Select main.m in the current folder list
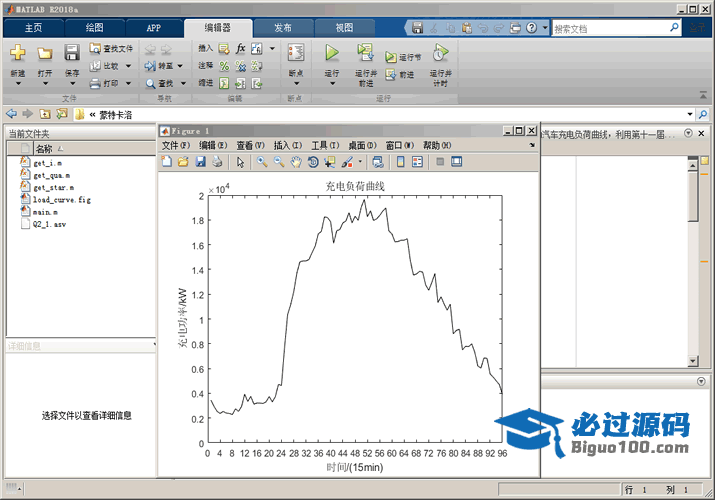Viewport: 715px width, 500px height. pos(45,212)
